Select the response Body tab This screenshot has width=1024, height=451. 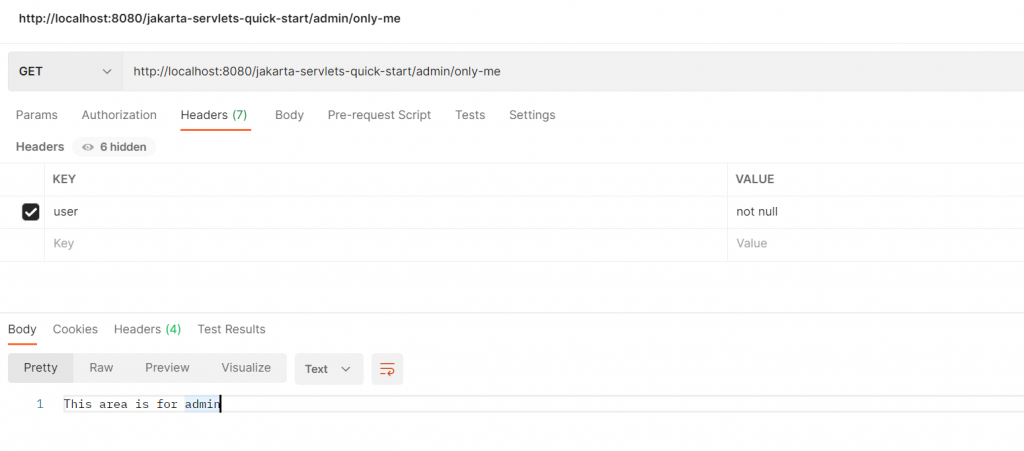pos(22,330)
